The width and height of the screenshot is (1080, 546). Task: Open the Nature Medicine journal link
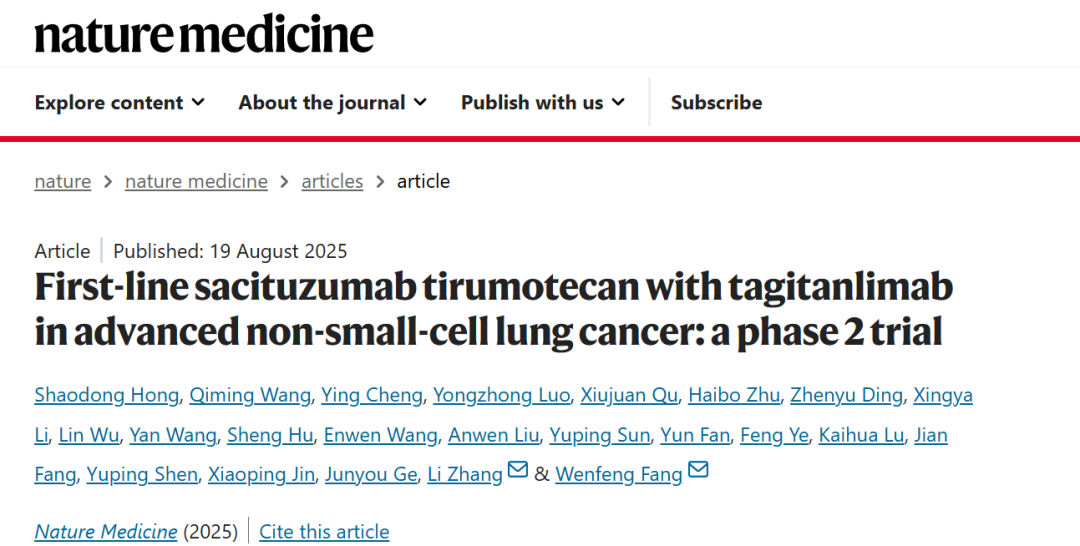(106, 532)
